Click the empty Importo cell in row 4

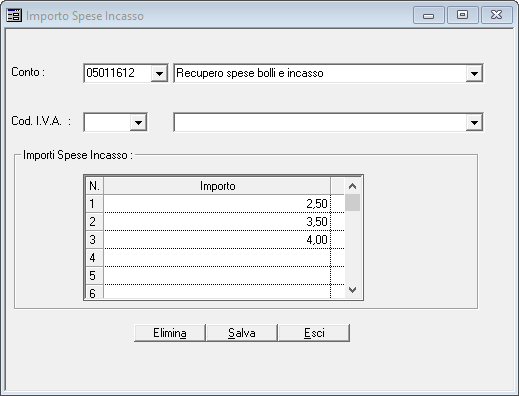pos(217,258)
